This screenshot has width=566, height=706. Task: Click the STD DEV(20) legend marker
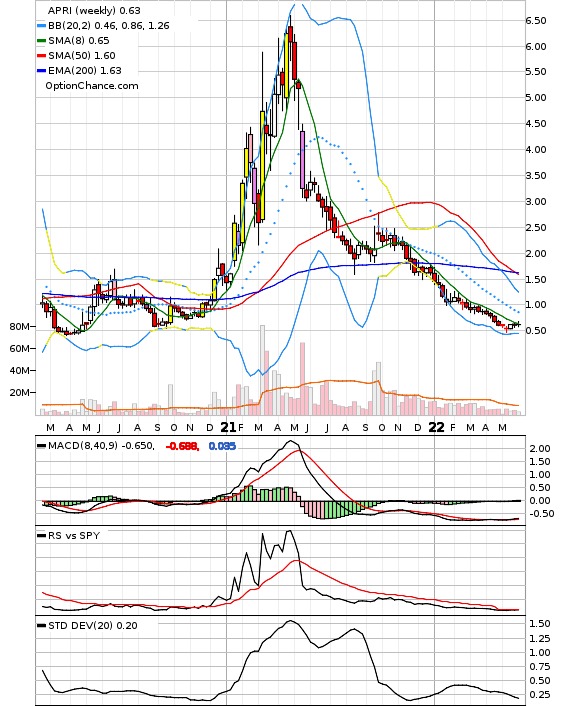pos(41,626)
